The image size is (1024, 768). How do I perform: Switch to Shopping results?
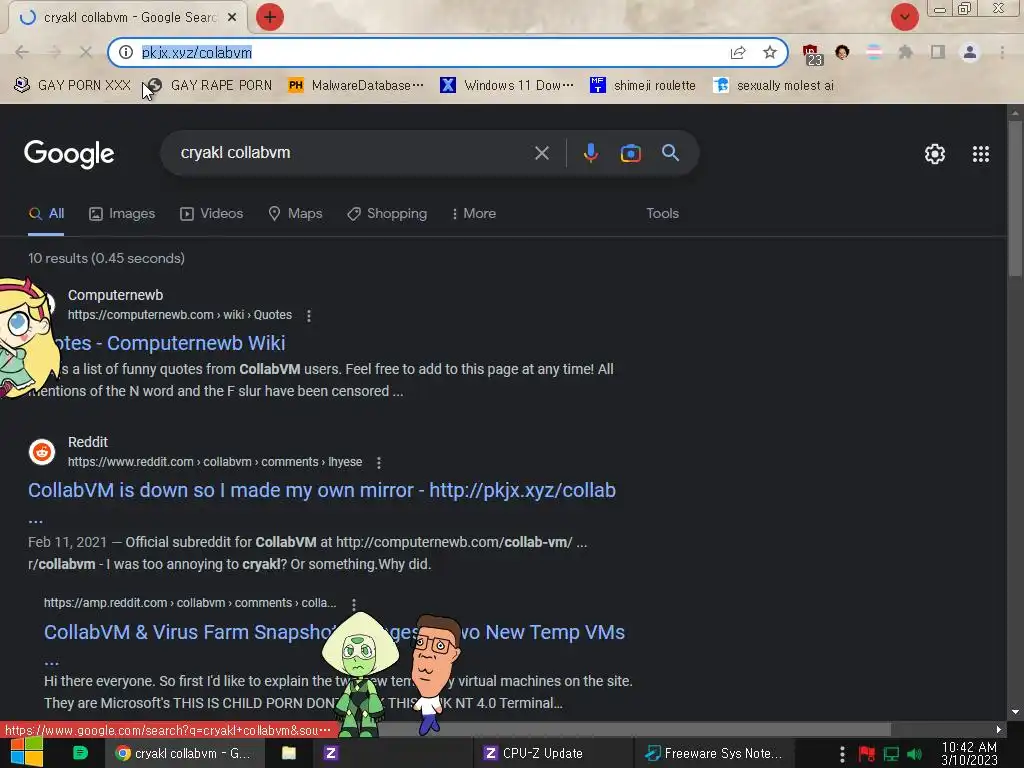coord(387,214)
